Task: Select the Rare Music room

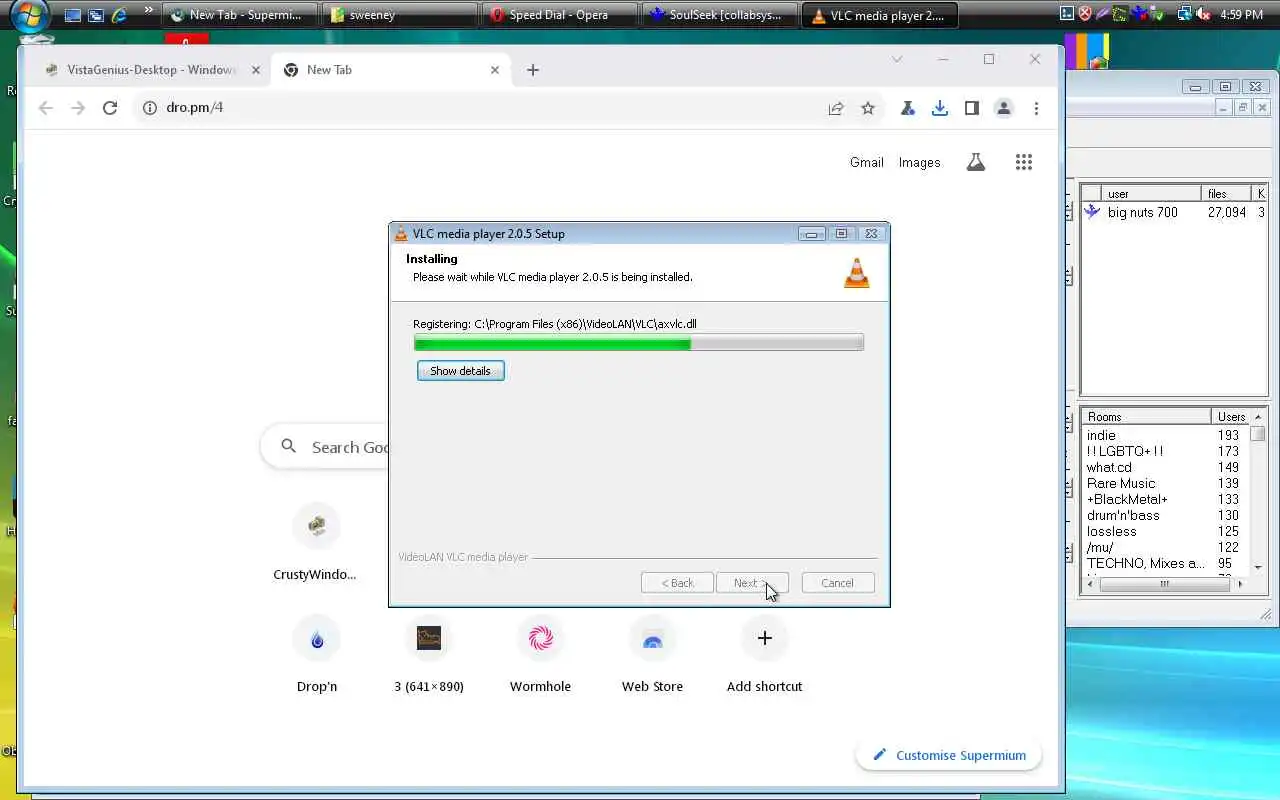Action: 1121,483
